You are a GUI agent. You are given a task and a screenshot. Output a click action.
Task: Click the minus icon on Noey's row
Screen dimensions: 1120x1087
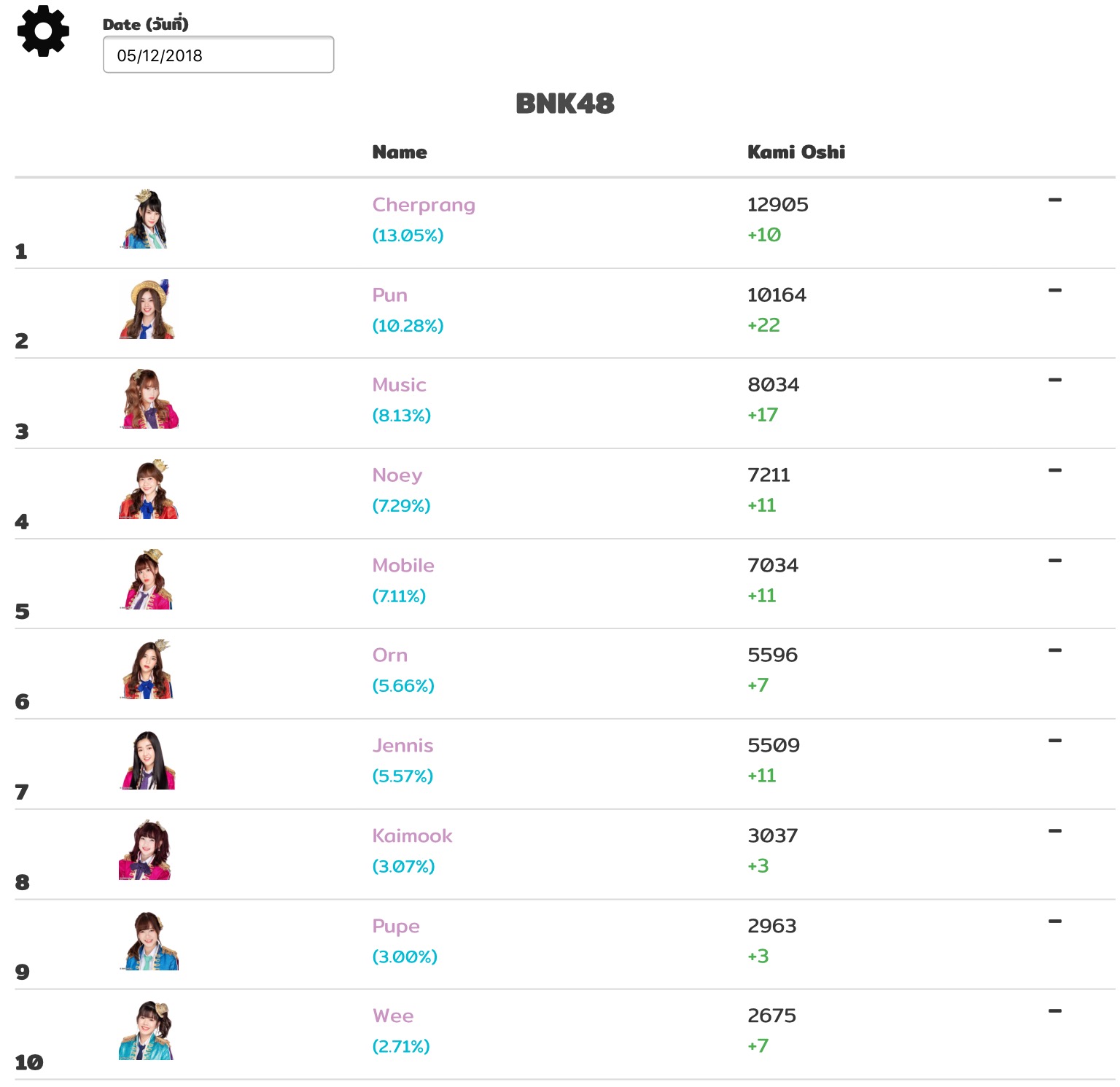pyautogui.click(x=1054, y=470)
